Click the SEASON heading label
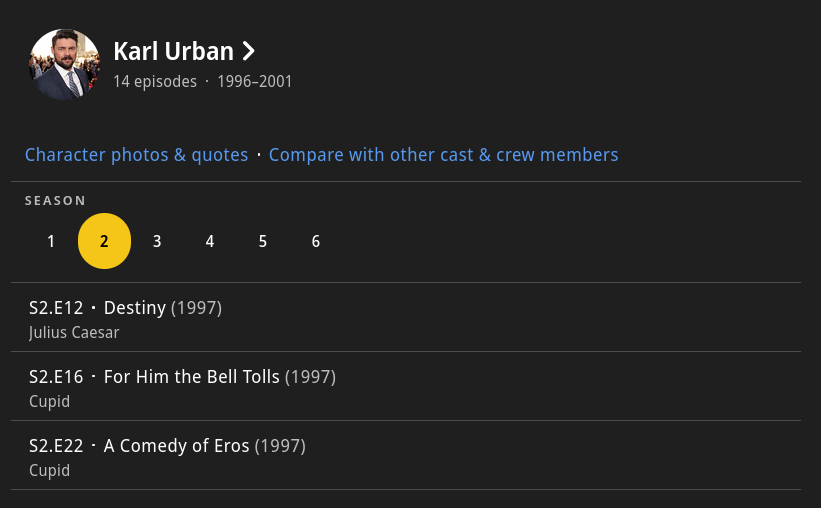 [55, 201]
